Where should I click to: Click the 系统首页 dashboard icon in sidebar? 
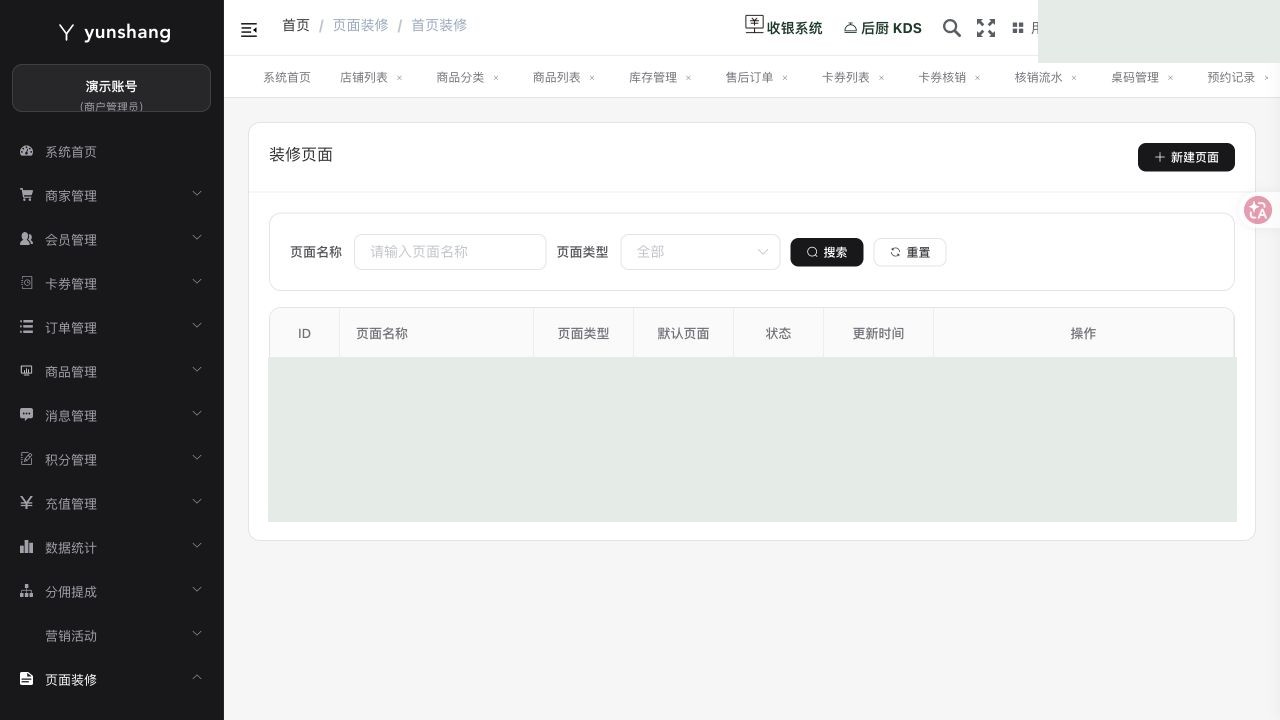[27, 151]
